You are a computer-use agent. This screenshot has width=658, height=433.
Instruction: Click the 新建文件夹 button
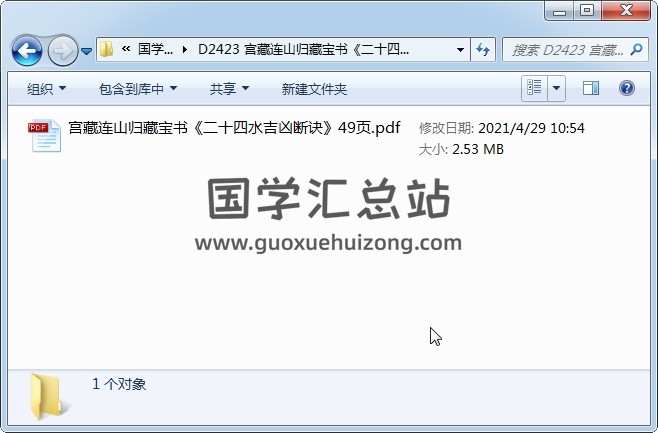point(314,89)
